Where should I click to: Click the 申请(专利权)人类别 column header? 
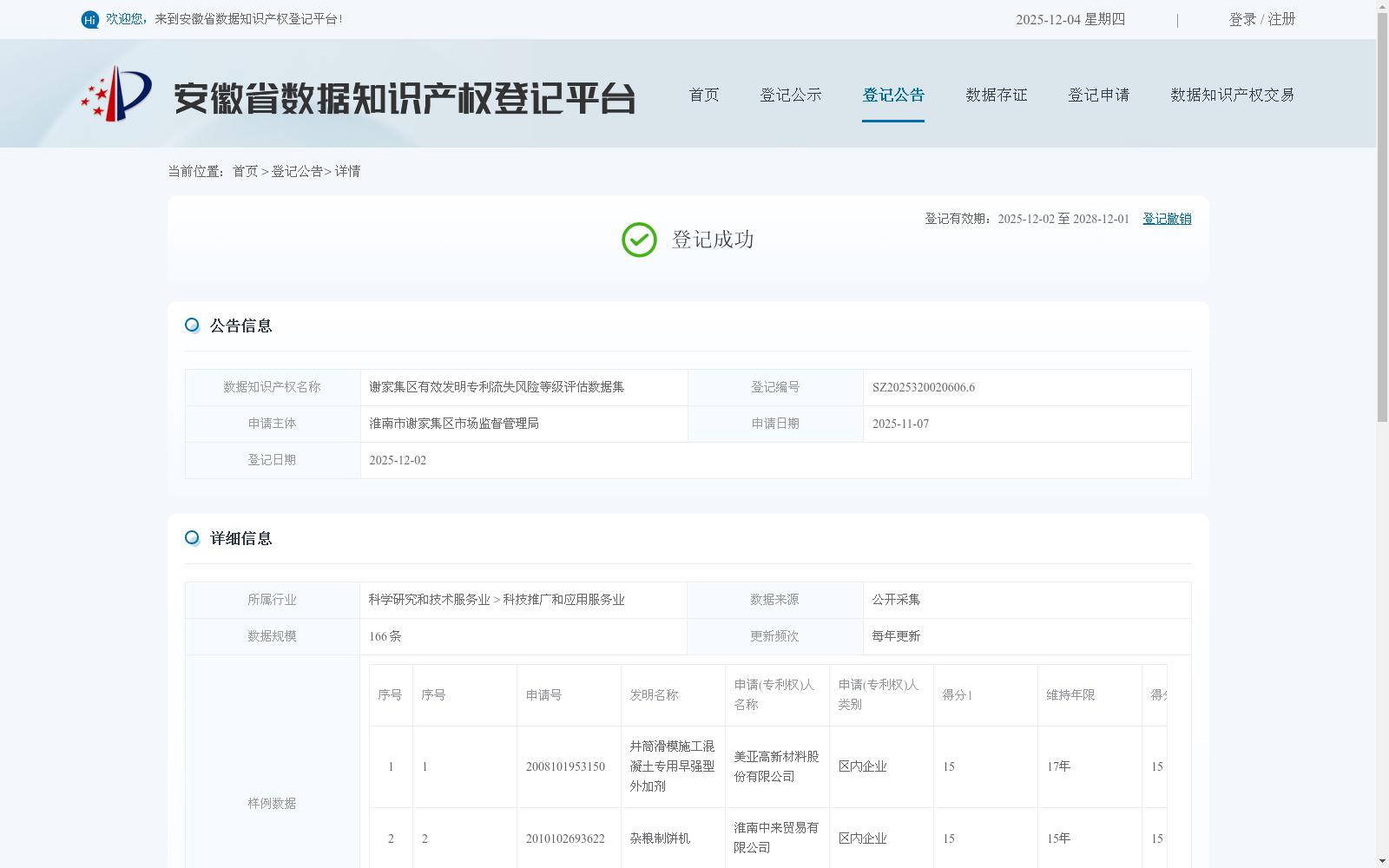pyautogui.click(x=879, y=694)
